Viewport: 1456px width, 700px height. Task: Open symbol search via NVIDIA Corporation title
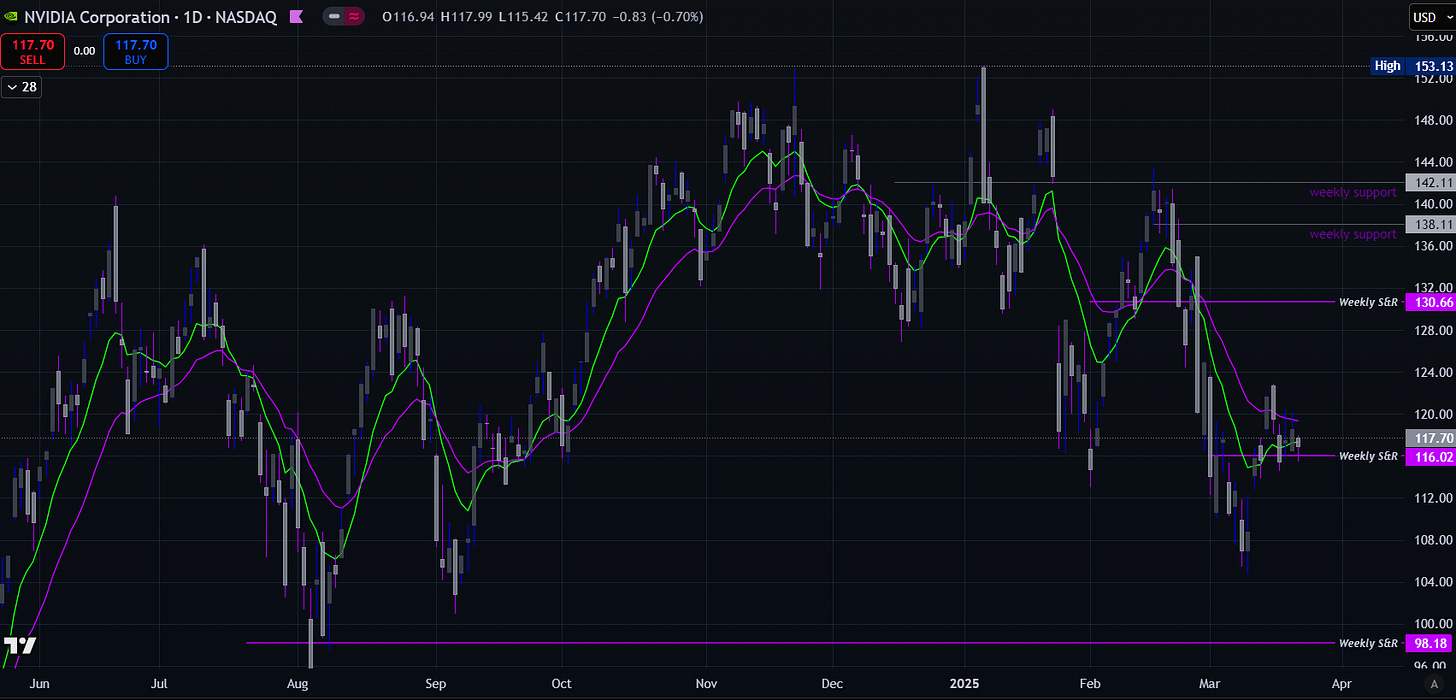pos(97,17)
